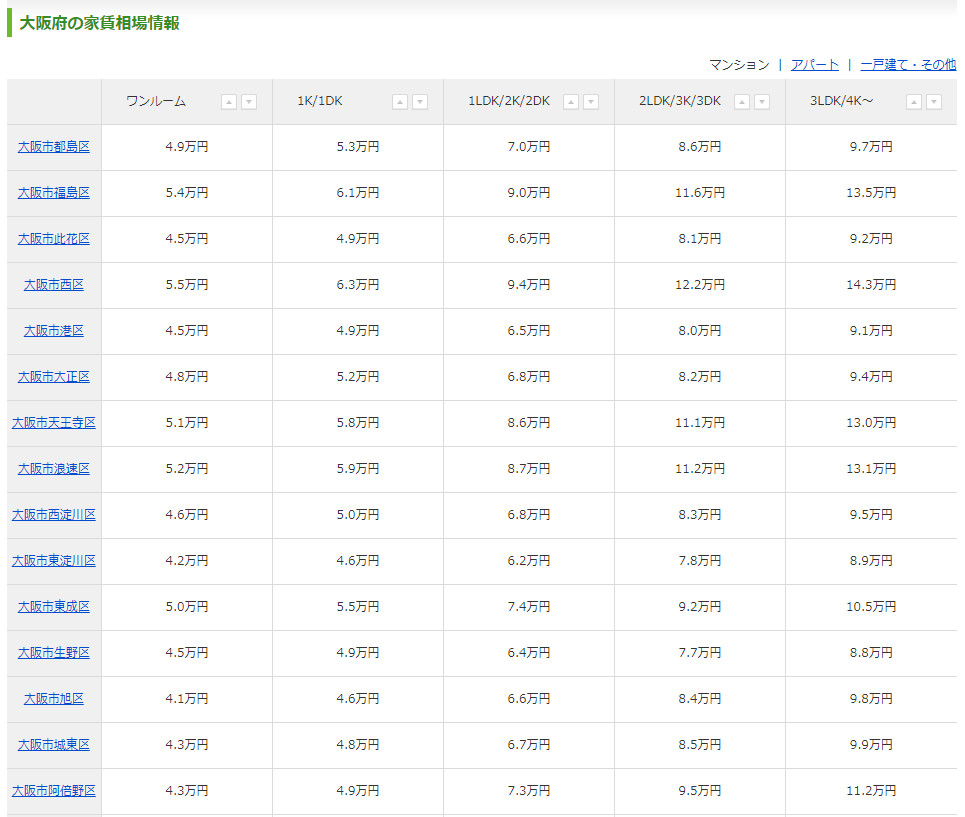
Task: Open 大阪市福島区 link
Action: pyautogui.click(x=54, y=193)
